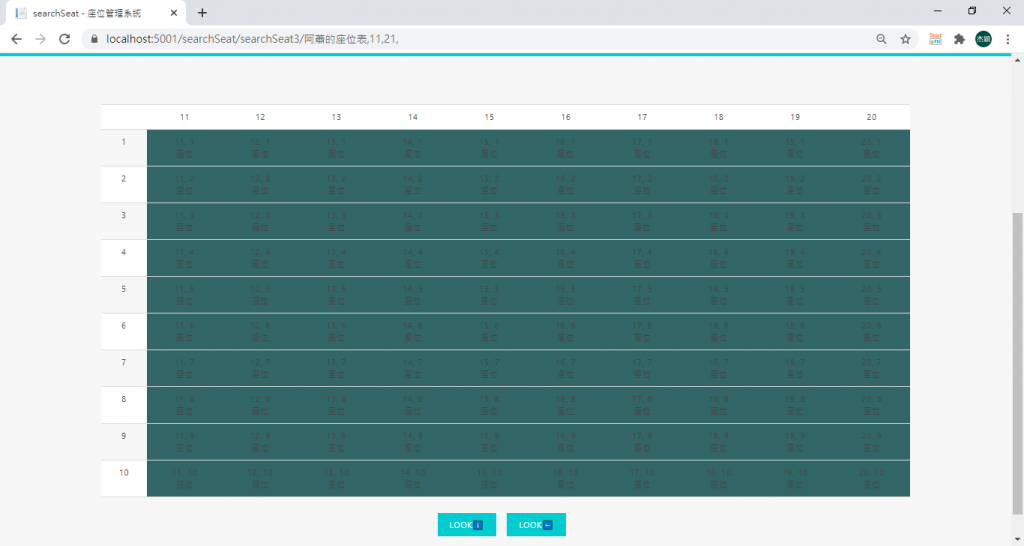Click row header 8
Image resolution: width=1024 pixels, height=546 pixels.
123,405
